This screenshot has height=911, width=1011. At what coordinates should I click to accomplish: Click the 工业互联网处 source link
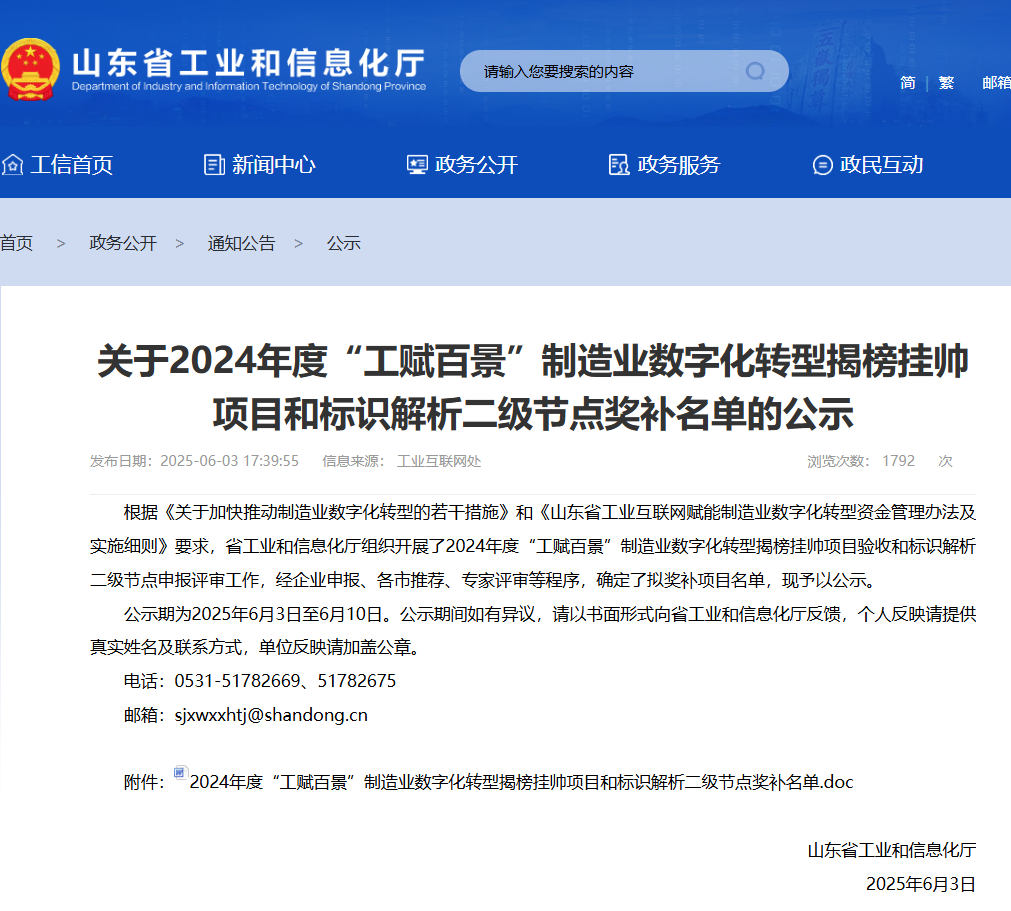coord(439,461)
